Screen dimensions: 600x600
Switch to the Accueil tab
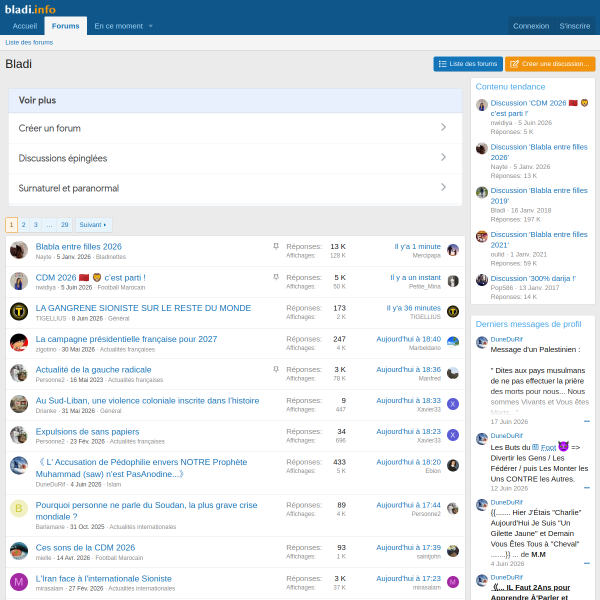(25, 26)
